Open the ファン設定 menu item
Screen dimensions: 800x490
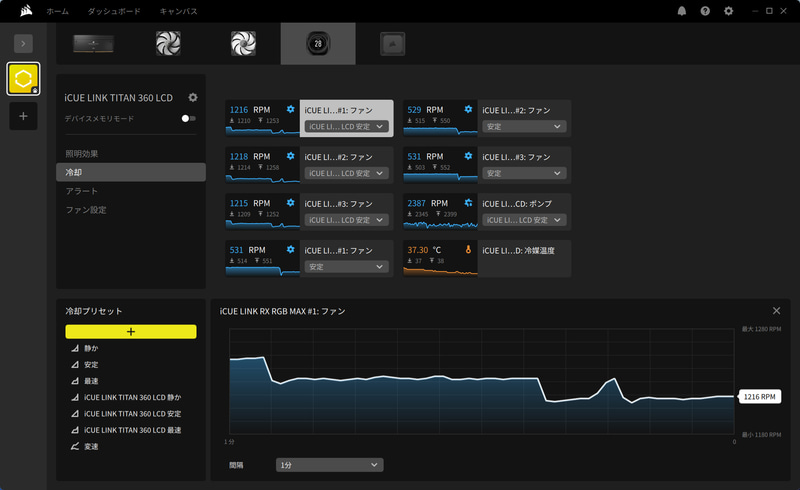86,210
